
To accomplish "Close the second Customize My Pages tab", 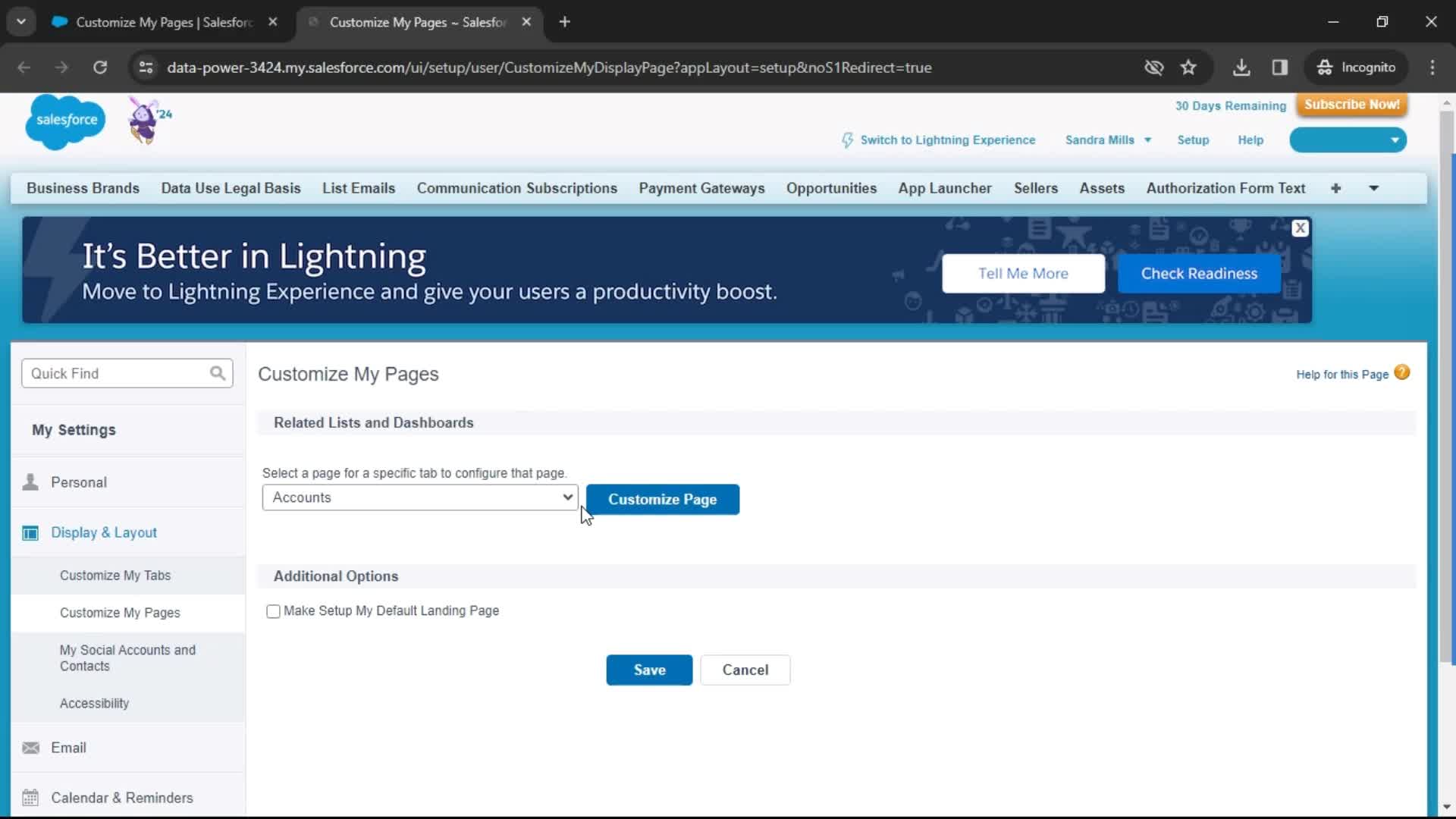I will click(526, 22).
